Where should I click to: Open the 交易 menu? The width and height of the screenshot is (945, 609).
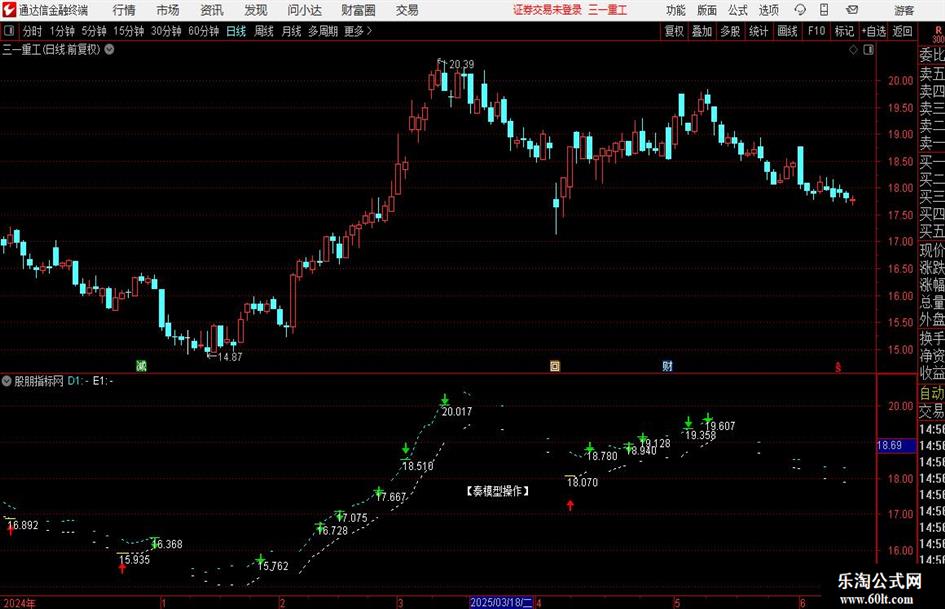(x=407, y=10)
